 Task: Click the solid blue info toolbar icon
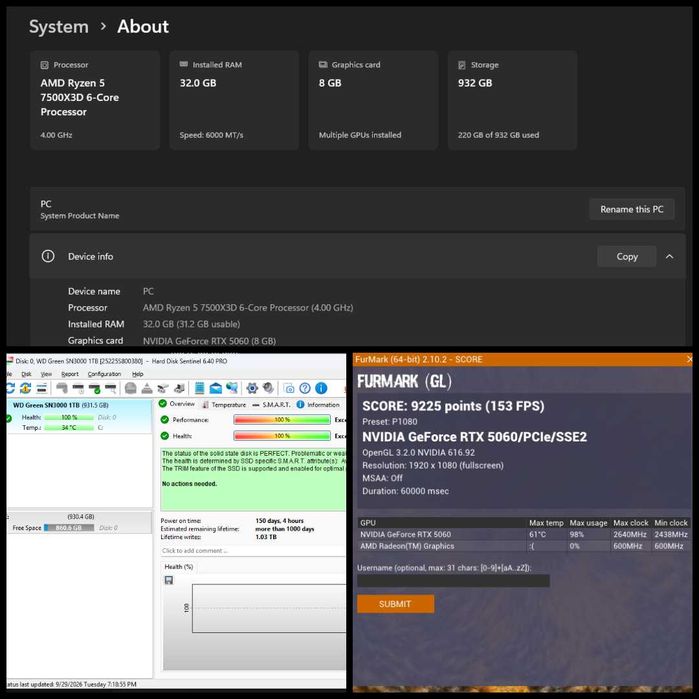(321, 388)
